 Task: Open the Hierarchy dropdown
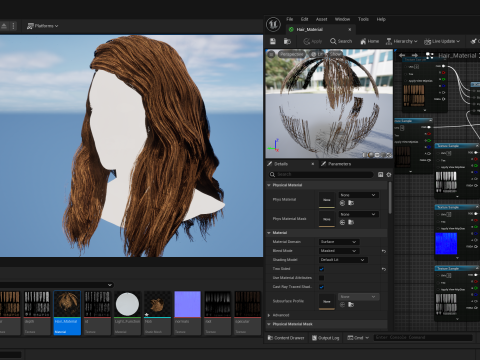click(x=401, y=41)
